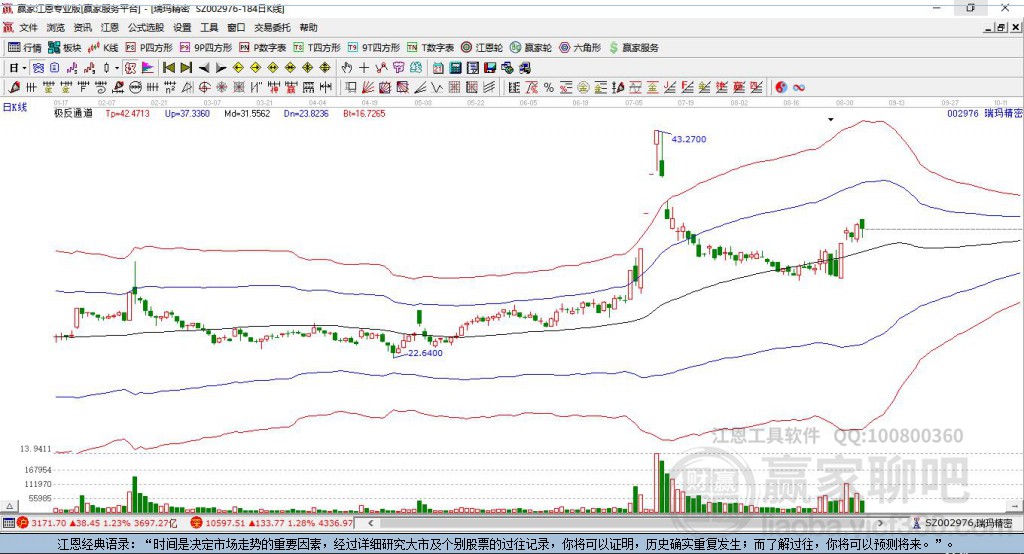Image resolution: width=1024 pixels, height=554 pixels.
Task: Open the 赢家轮 wheel tool
Action: (x=531, y=48)
